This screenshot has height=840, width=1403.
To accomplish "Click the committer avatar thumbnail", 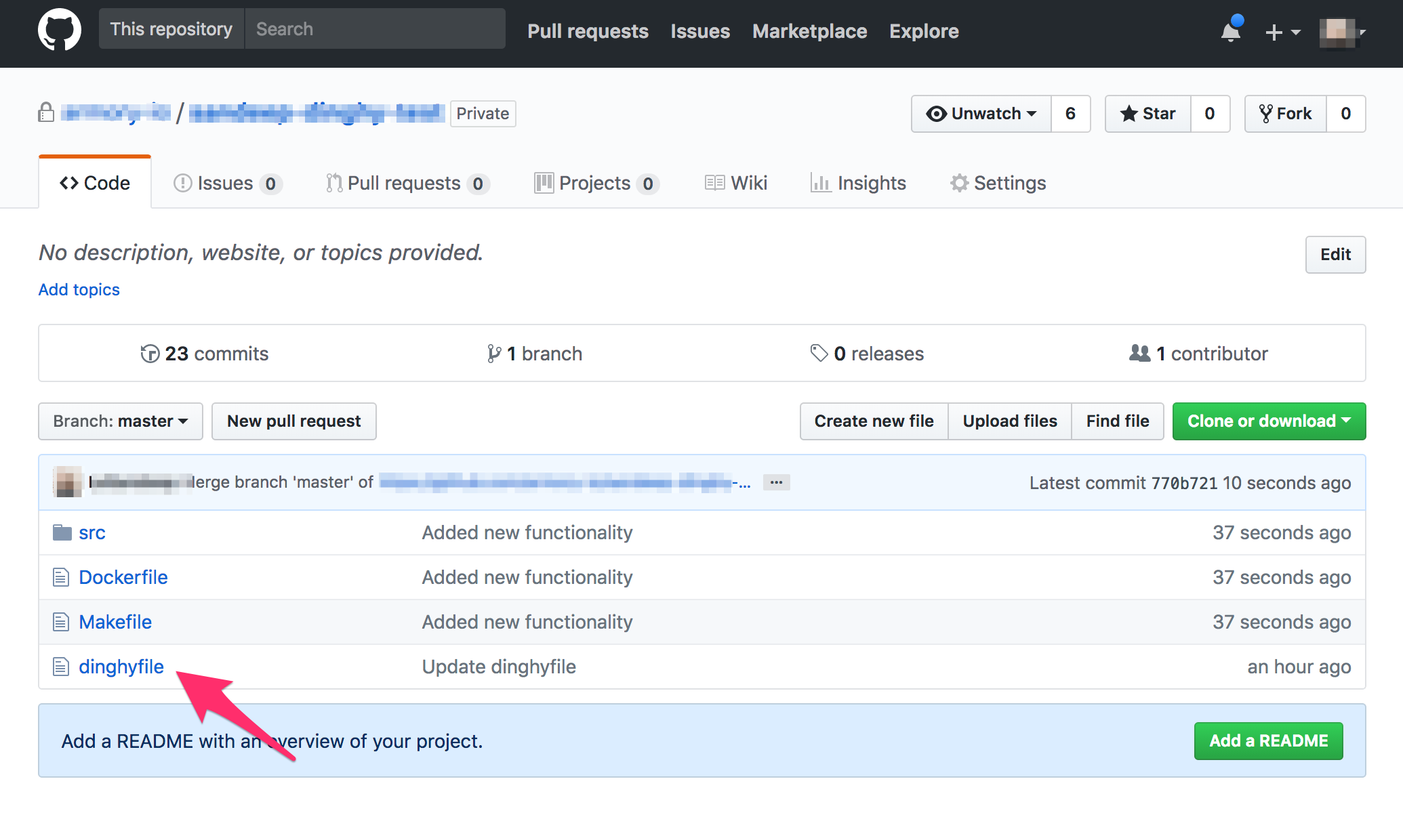I will click(x=68, y=482).
